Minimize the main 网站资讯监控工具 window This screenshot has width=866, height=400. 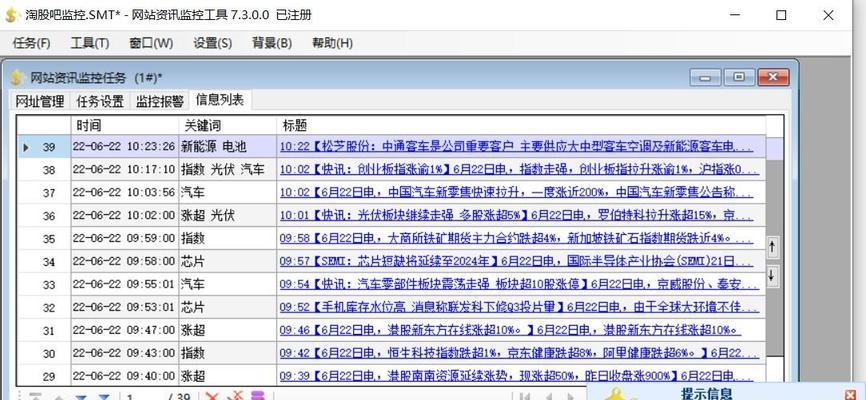(734, 15)
